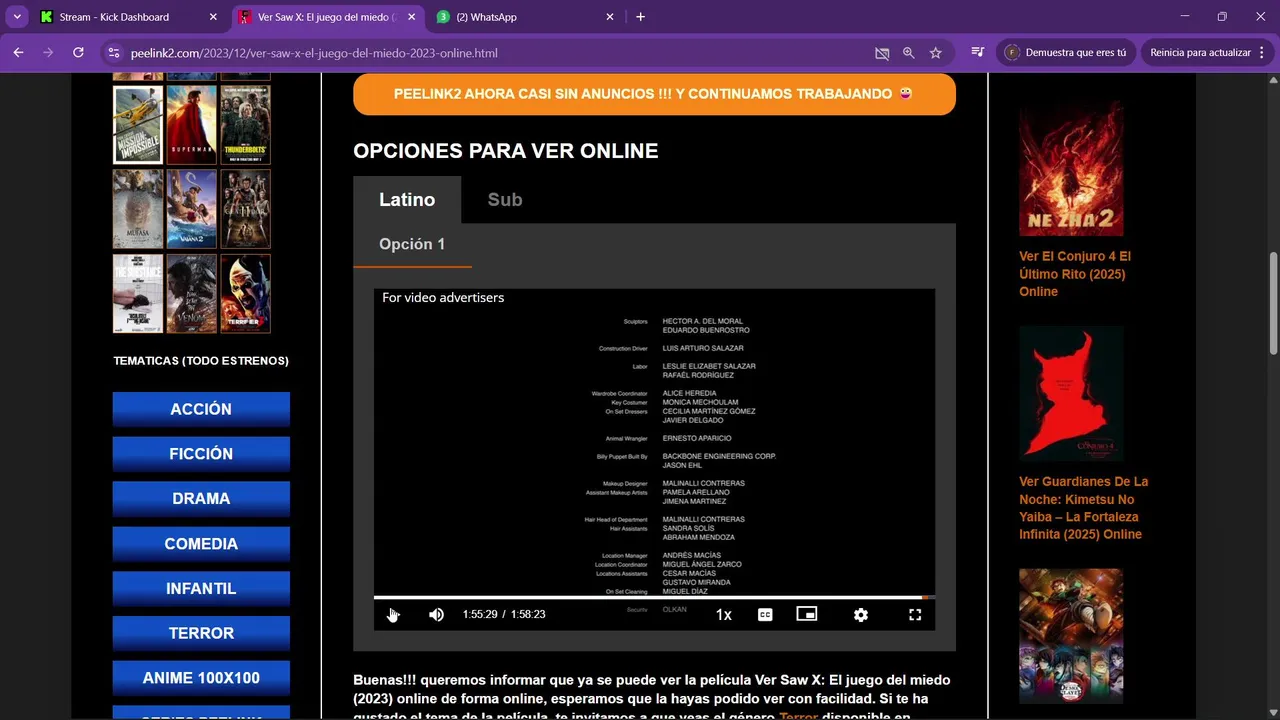Click the orange Peelink2 announcement banner
This screenshot has width=1280, height=720.
click(654, 94)
